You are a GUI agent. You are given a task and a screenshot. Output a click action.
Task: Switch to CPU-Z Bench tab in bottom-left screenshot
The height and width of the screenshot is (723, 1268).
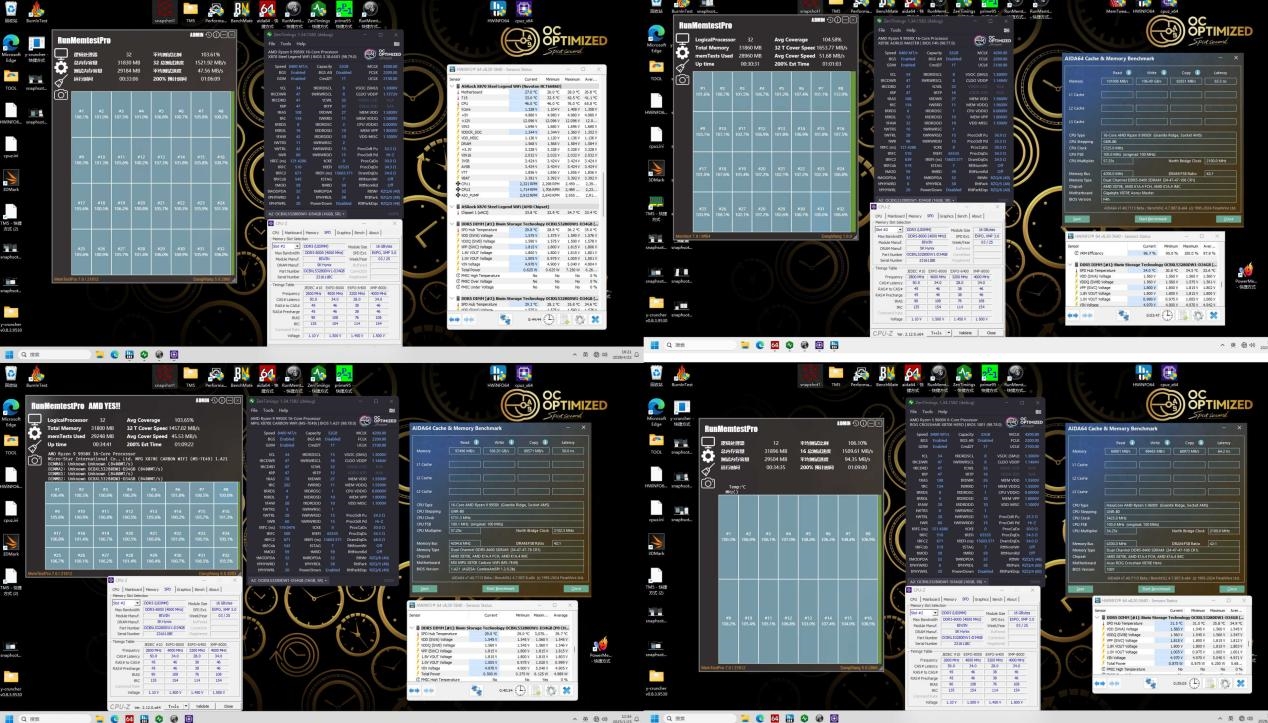(199, 589)
